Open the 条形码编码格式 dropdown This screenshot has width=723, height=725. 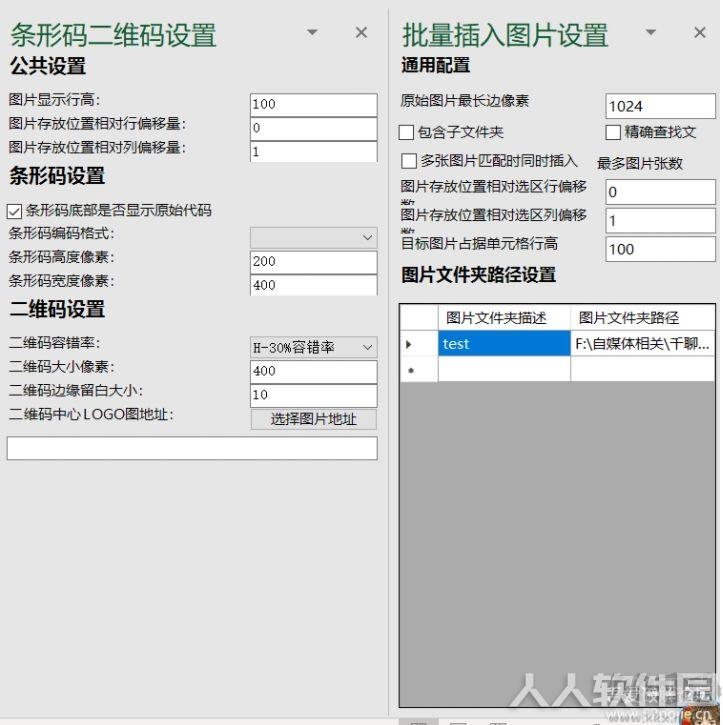(313, 238)
